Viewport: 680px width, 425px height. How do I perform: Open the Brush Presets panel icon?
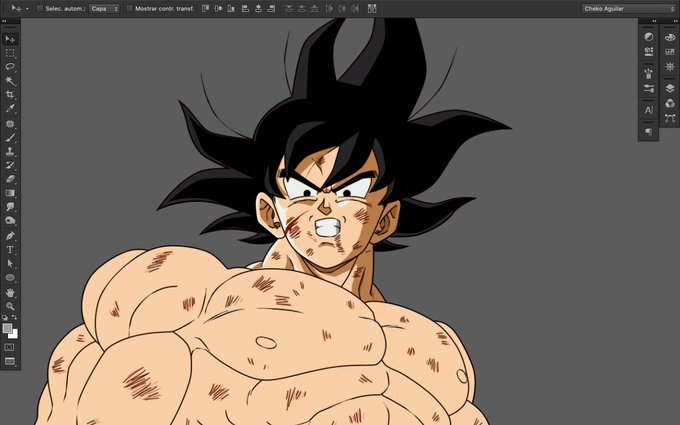[649, 73]
